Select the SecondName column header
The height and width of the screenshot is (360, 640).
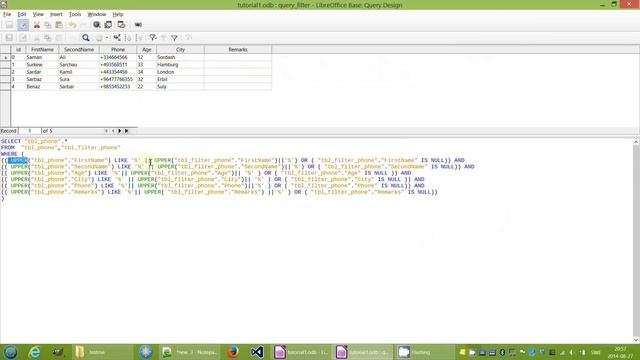[x=79, y=49]
